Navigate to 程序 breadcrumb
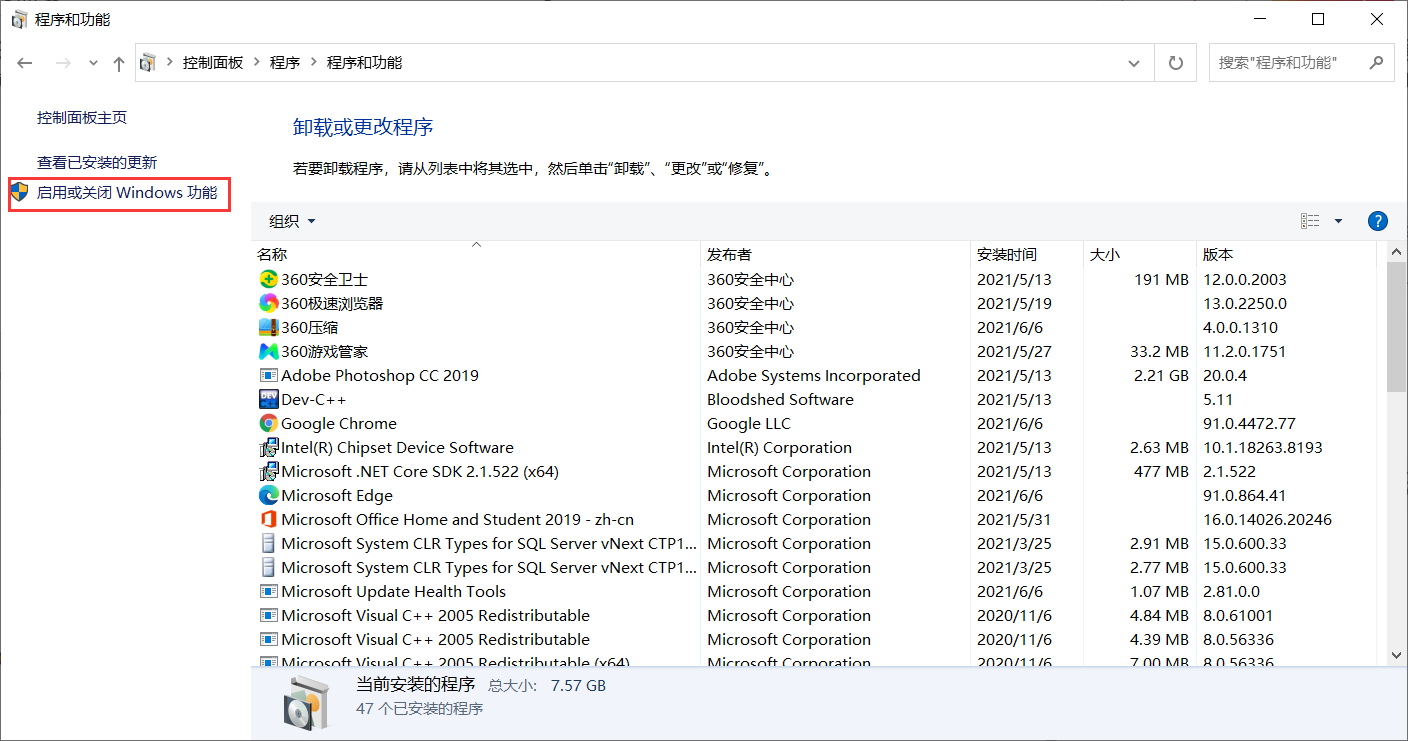This screenshot has width=1408, height=741. (285, 63)
